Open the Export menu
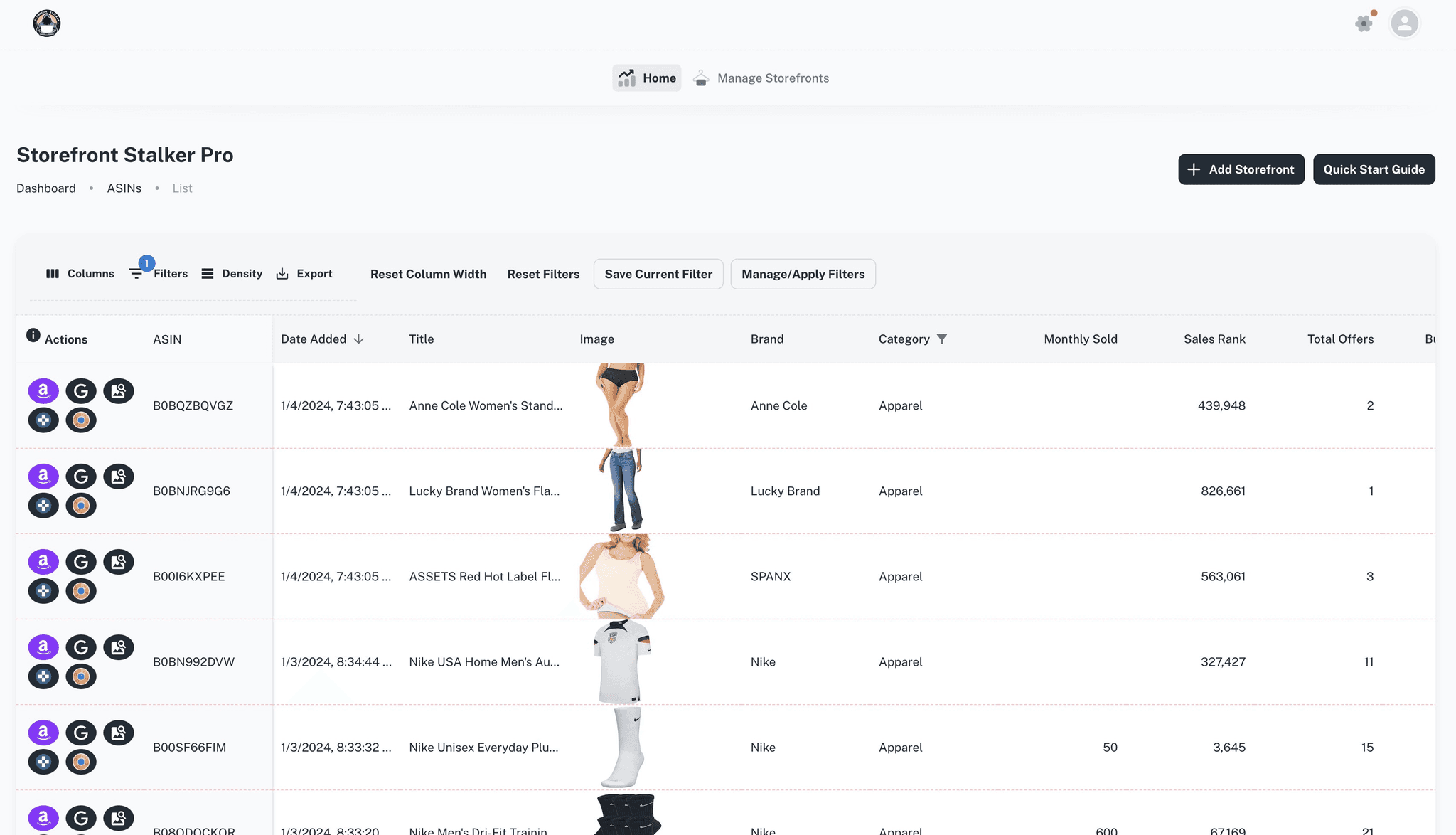1456x835 pixels. tap(304, 273)
